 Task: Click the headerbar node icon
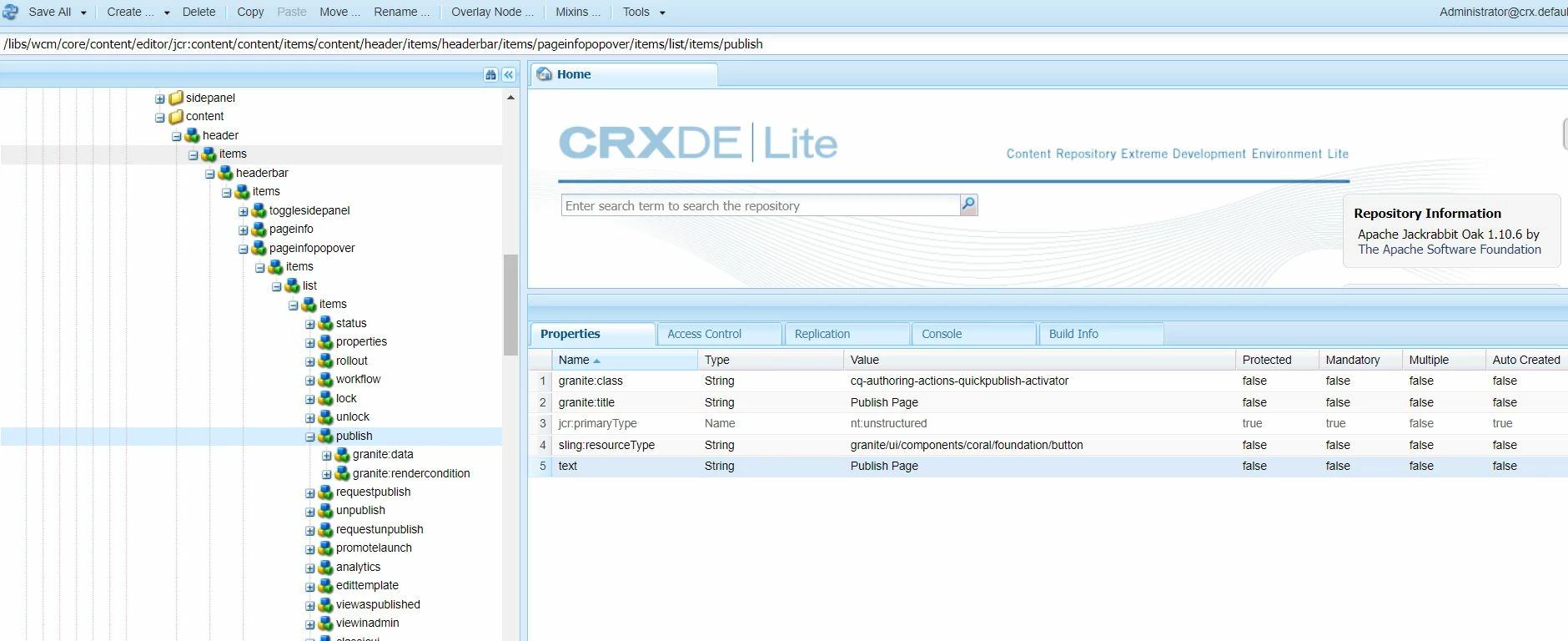point(226,173)
